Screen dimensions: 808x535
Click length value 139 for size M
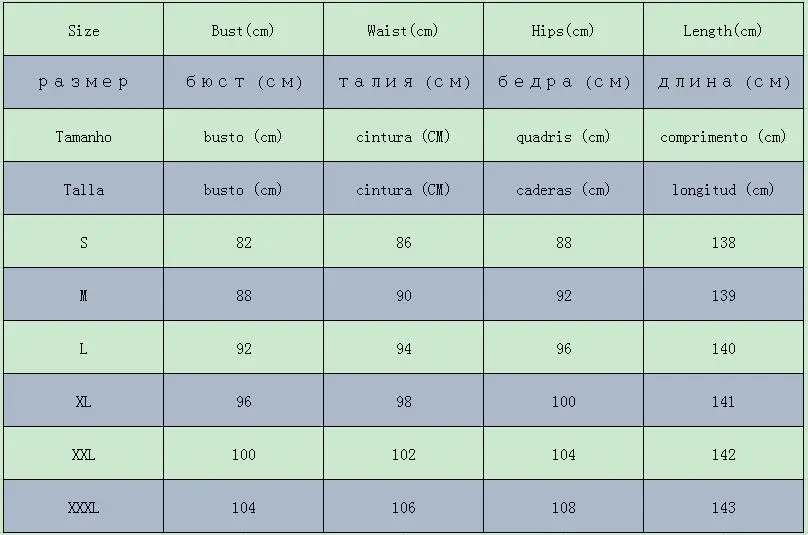[723, 296]
